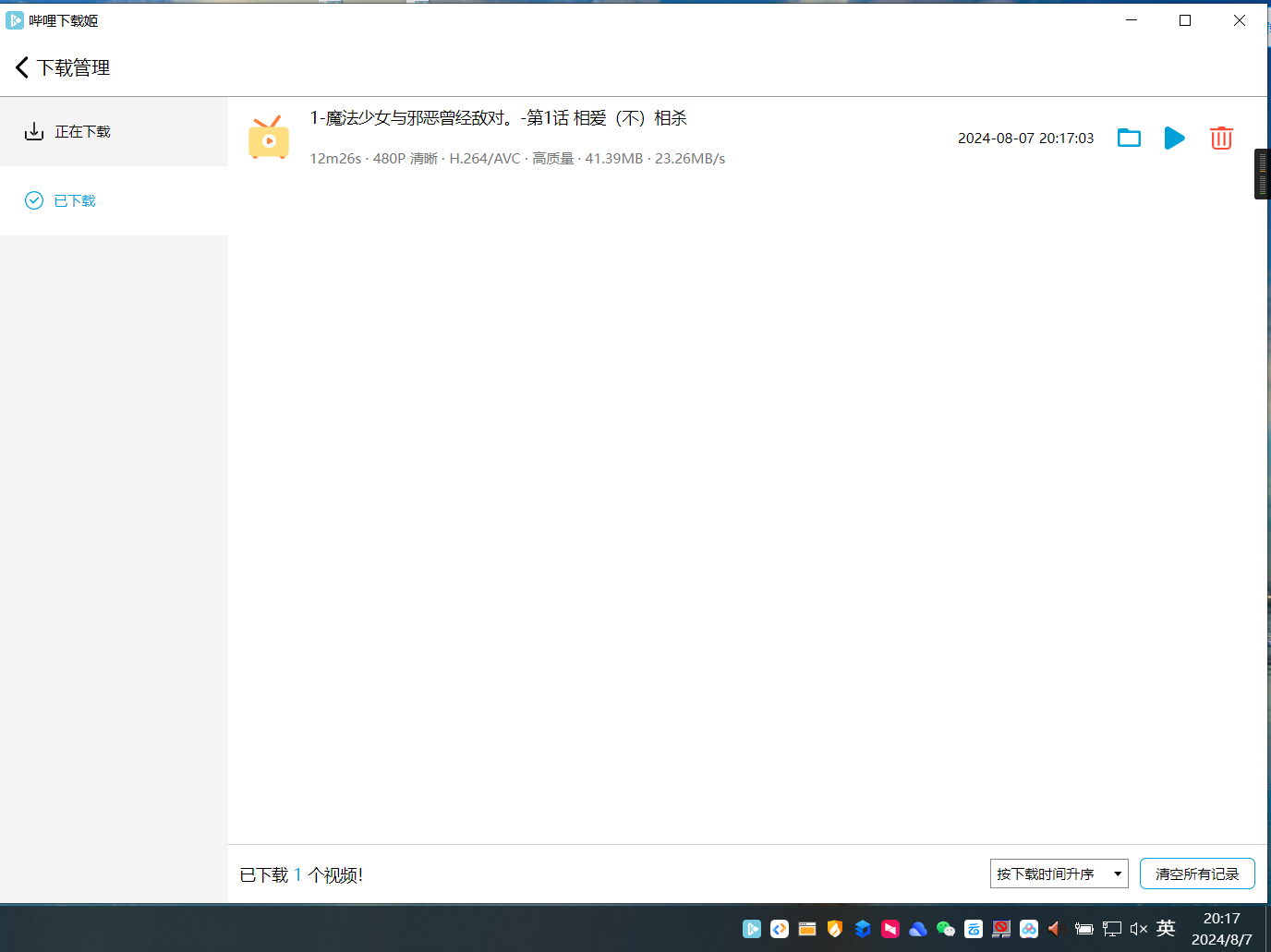
Task: Click the network connection tray icon
Action: (1112, 929)
